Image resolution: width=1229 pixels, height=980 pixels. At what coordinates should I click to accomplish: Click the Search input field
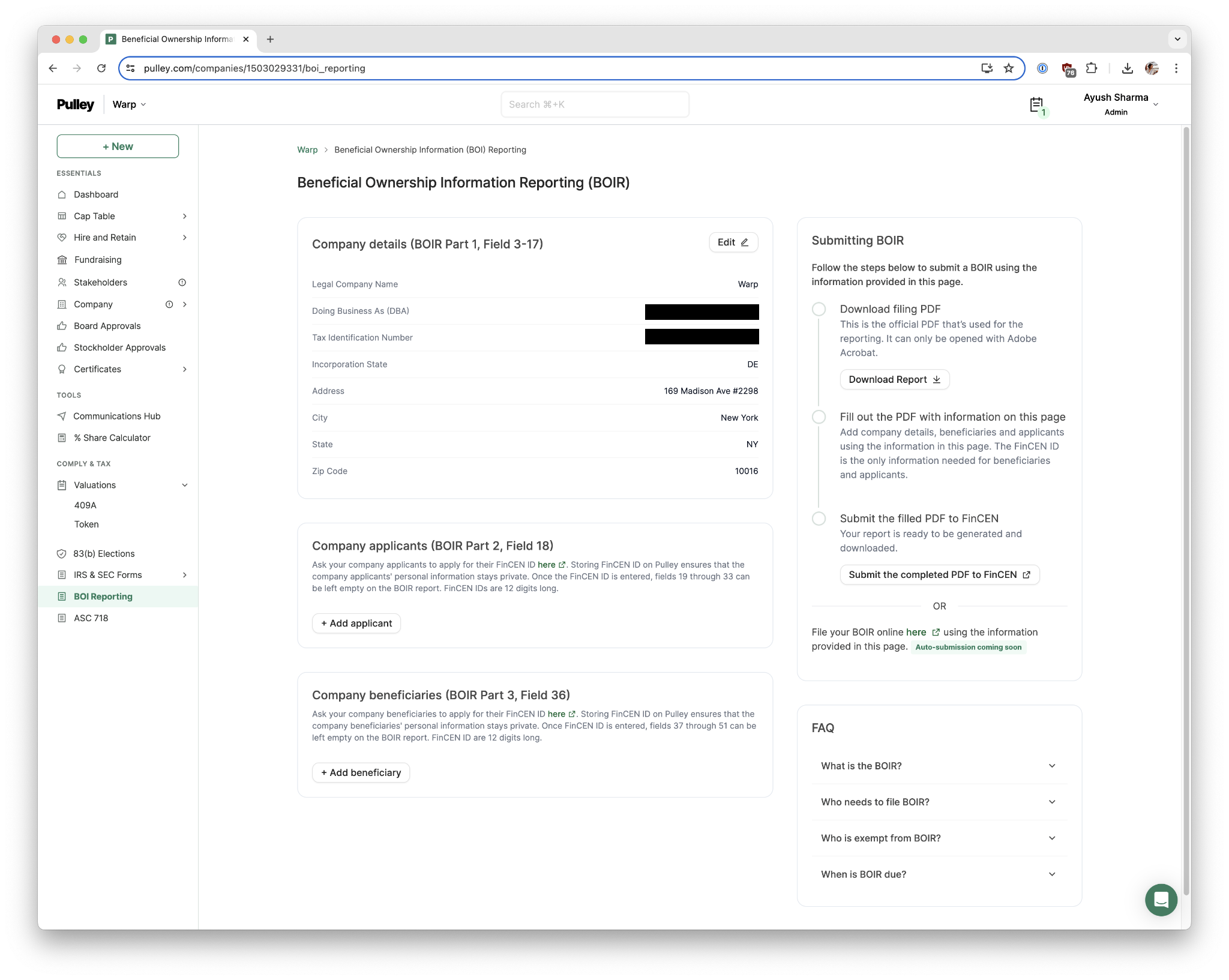(594, 104)
